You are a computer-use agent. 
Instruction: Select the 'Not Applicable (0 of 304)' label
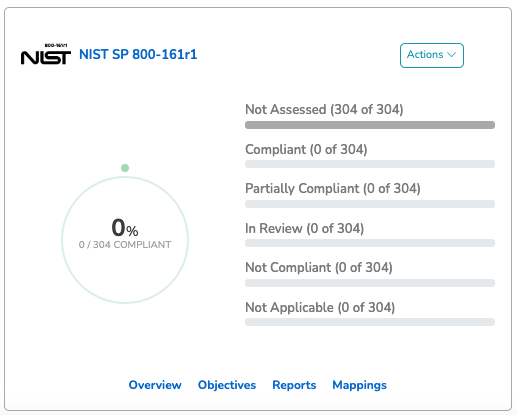[320, 307]
